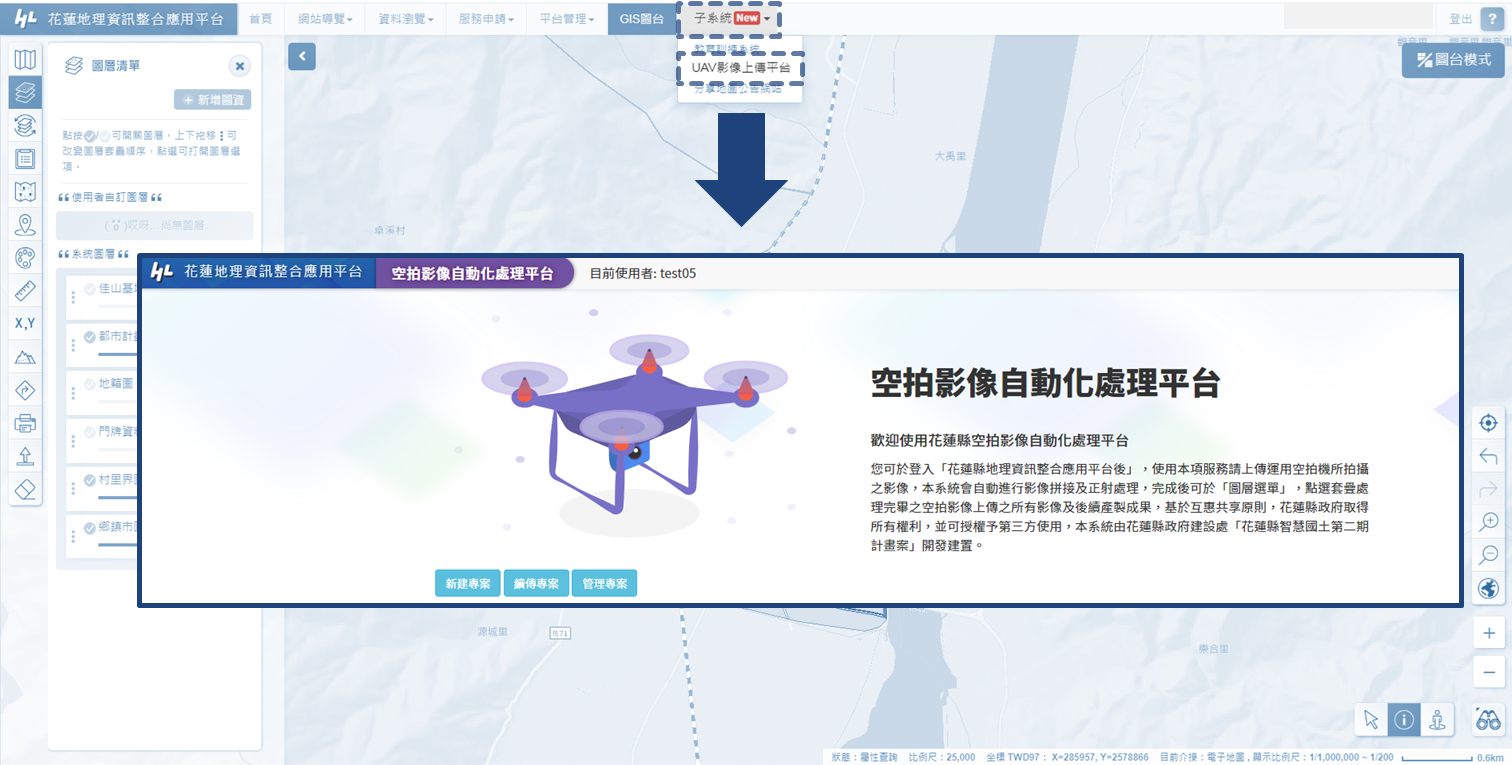Image resolution: width=1512 pixels, height=765 pixels.
Task: Switch to the GIS圖台 tab
Action: pos(640,19)
